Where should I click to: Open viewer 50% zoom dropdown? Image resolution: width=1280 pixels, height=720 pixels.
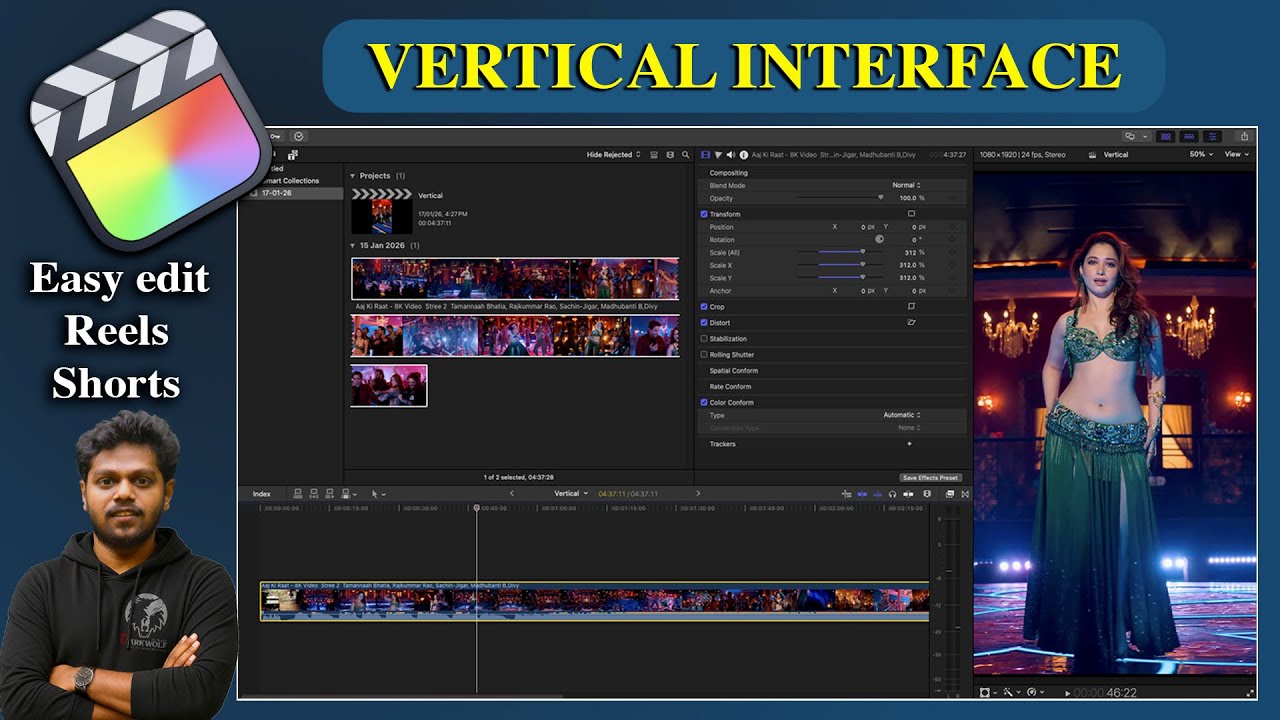[x=1201, y=155]
